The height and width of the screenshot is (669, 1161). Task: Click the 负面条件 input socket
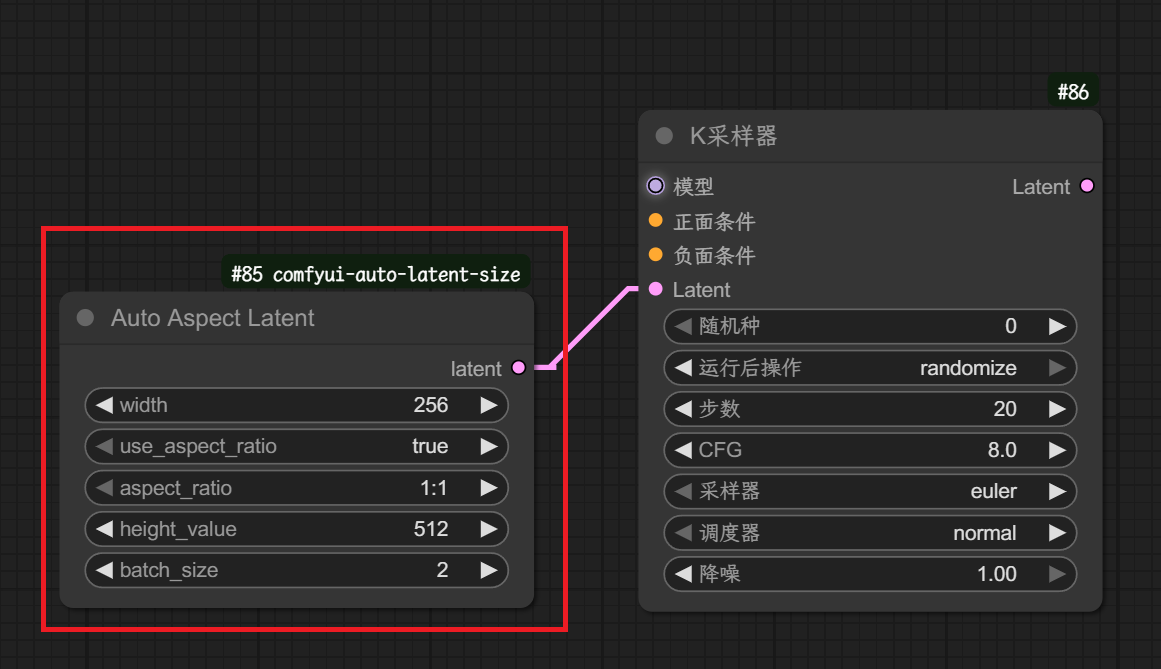coord(655,255)
